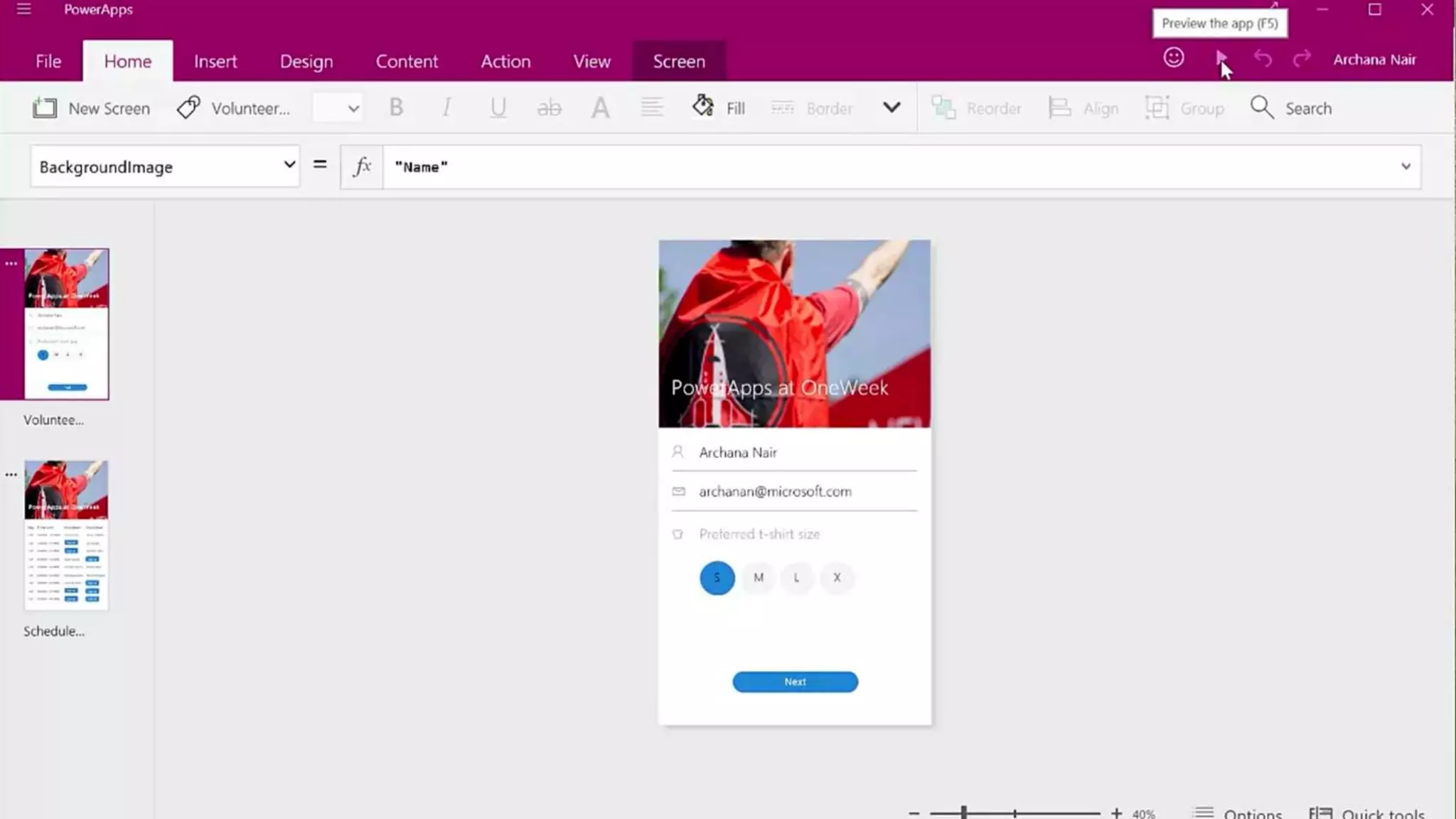Screen dimensions: 1456x819
Task: Click the Preview the app play icon
Action: pos(1221,58)
